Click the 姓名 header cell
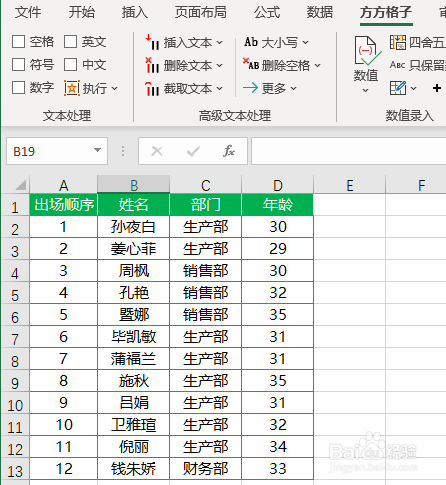 pyautogui.click(x=134, y=204)
